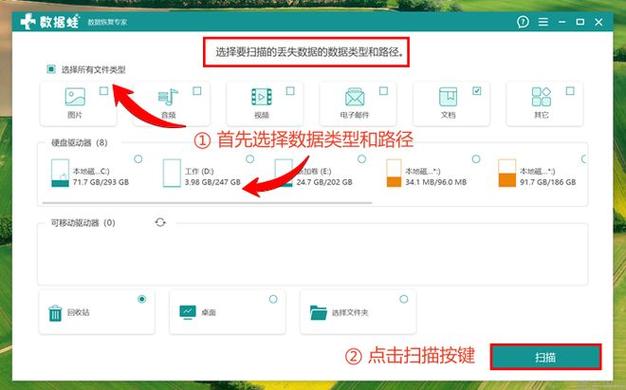The image size is (626, 390).
Task: Check the 音频 file type checkbox
Action: (x=197, y=91)
